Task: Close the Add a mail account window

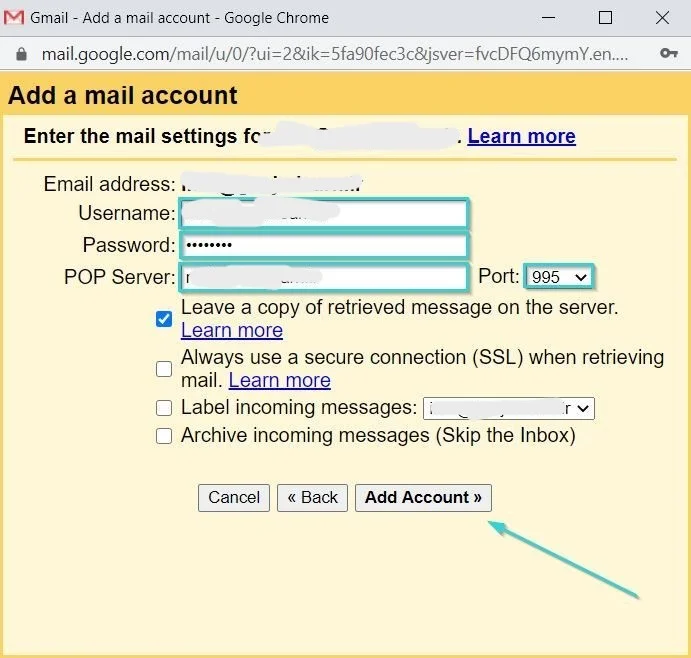Action: pos(662,18)
